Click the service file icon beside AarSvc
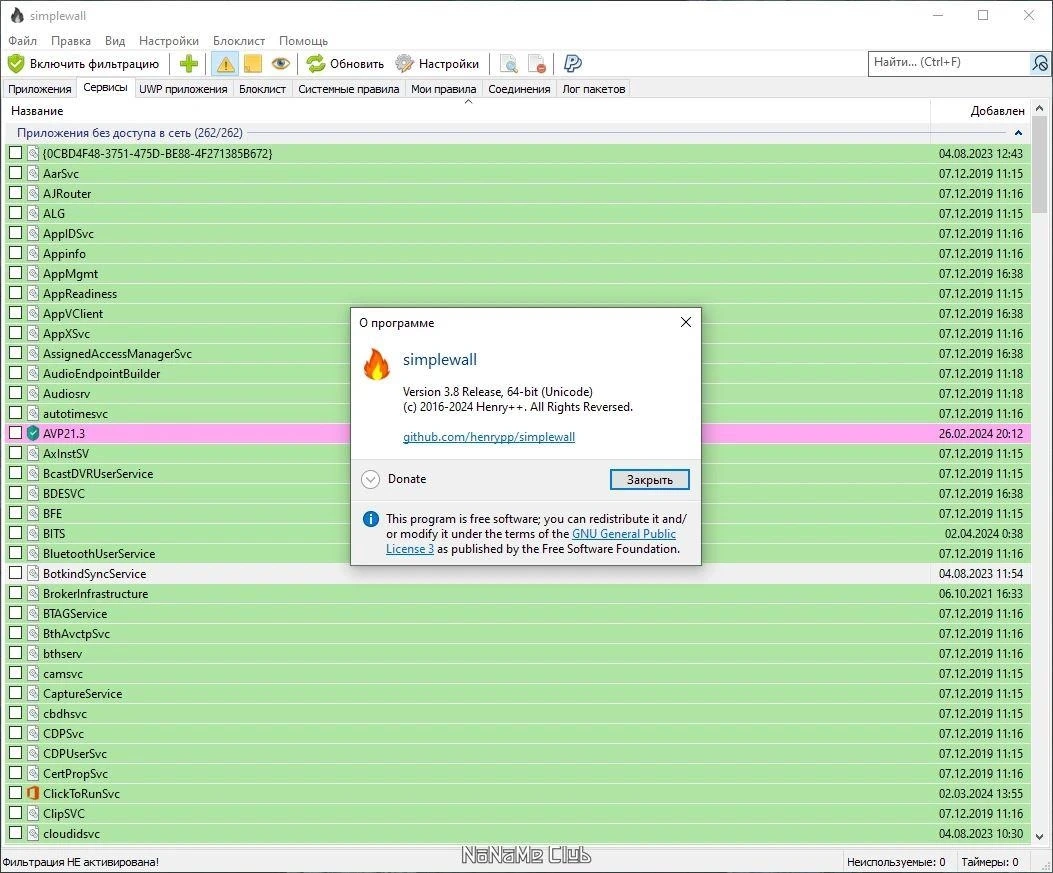Image resolution: width=1053 pixels, height=873 pixels. [33, 173]
